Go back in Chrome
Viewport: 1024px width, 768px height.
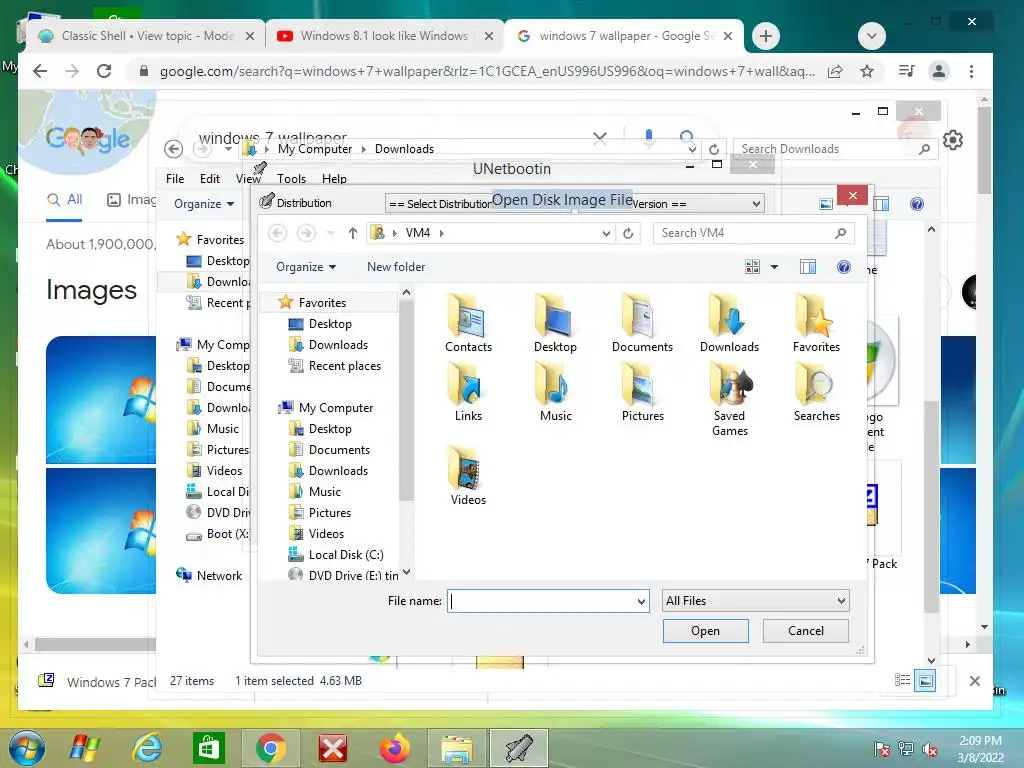(x=40, y=71)
